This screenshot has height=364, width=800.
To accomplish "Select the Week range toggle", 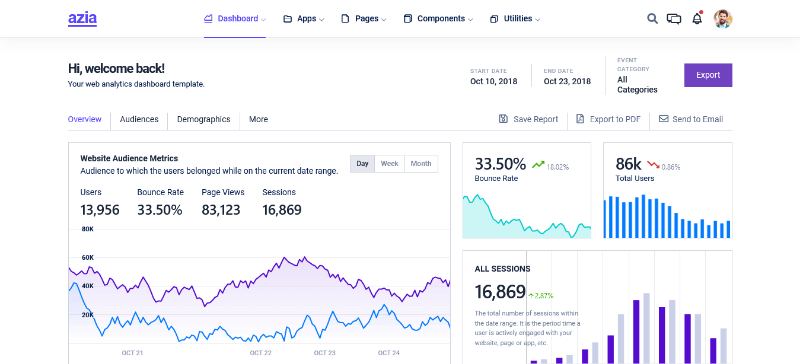I will pyautogui.click(x=389, y=164).
